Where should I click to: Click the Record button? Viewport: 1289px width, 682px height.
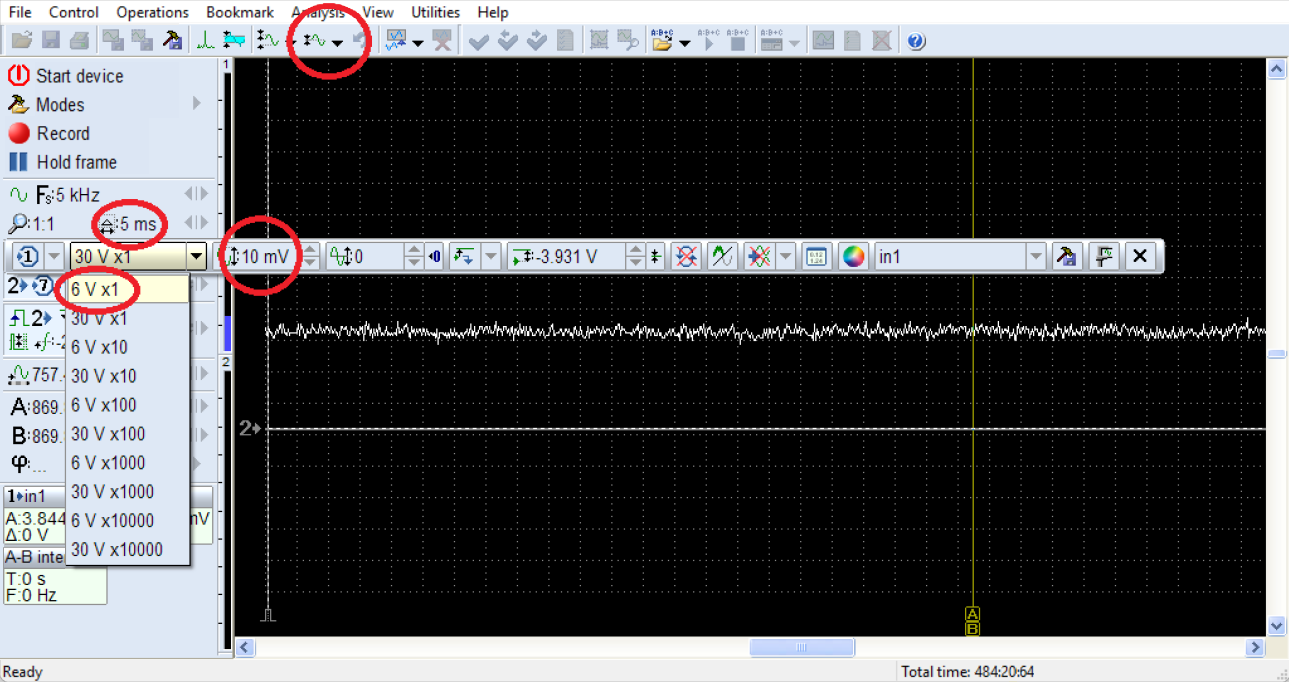tap(50, 133)
